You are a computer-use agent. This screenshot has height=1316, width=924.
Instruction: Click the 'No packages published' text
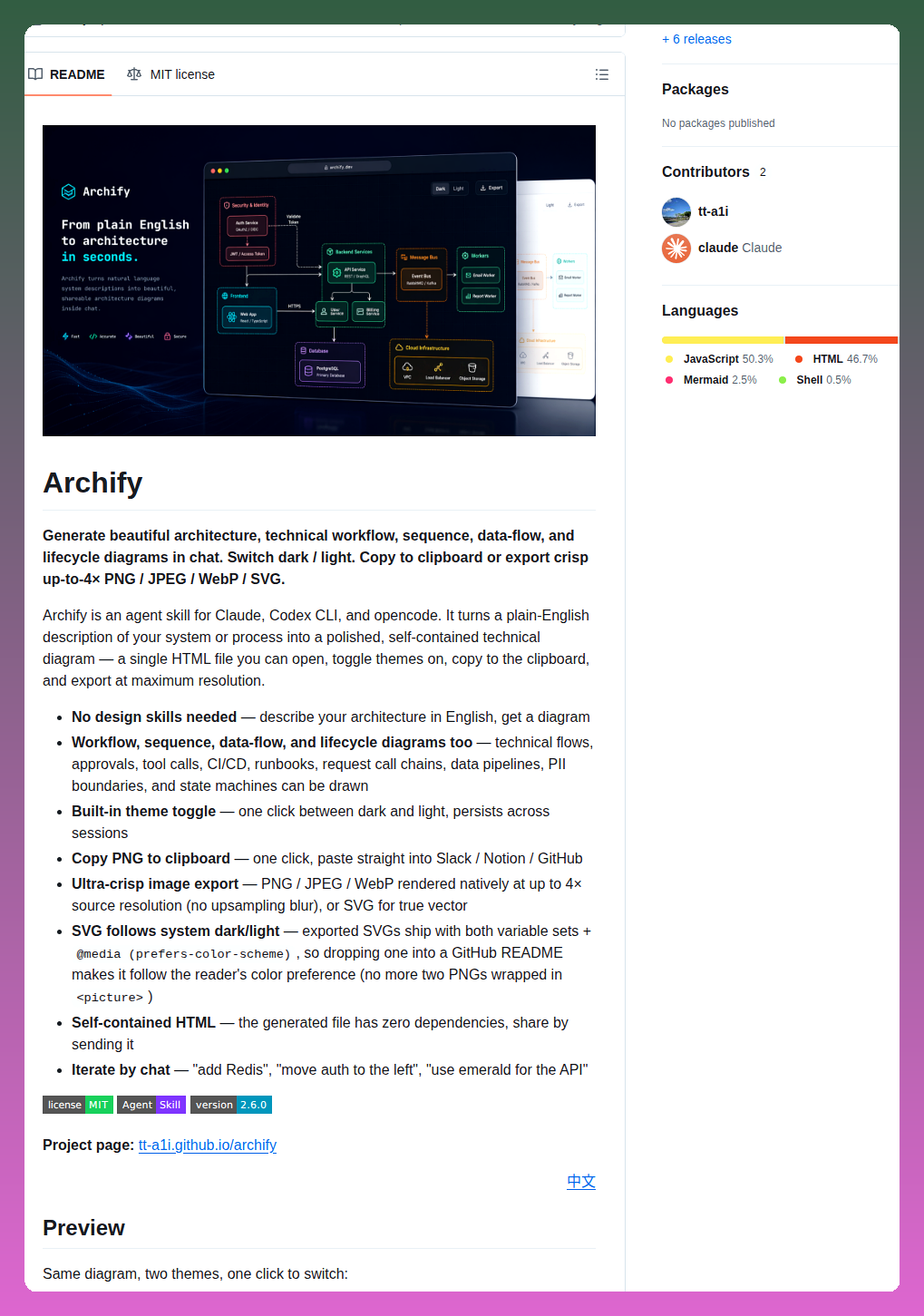[x=718, y=123]
